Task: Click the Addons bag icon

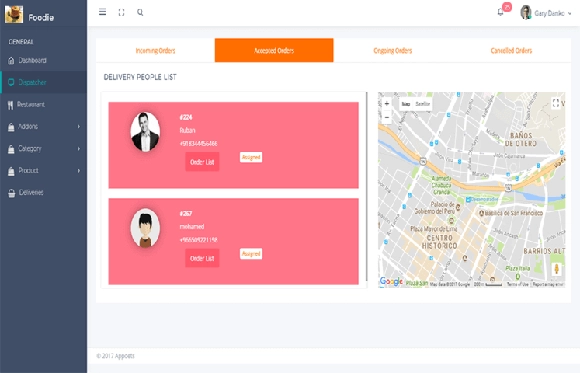Action: [11, 127]
